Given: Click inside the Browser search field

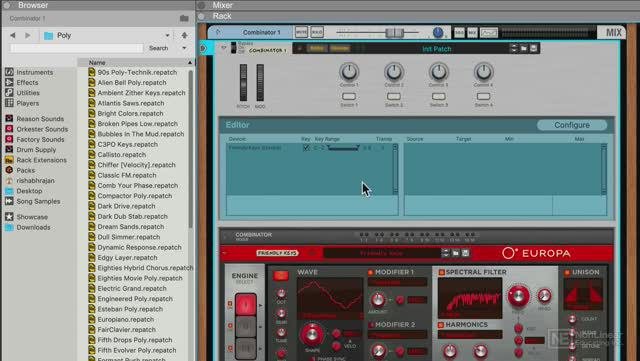Looking at the screenshot, I should (x=77, y=48).
